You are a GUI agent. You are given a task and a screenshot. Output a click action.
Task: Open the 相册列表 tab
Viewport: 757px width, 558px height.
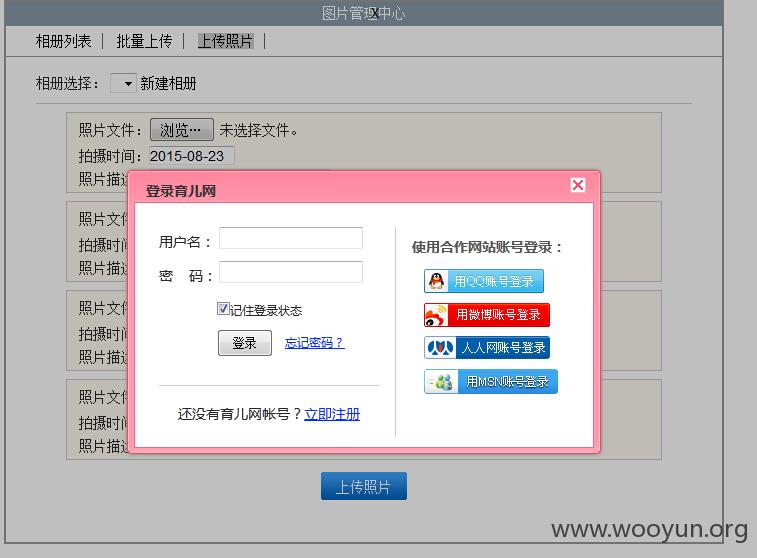[63, 41]
